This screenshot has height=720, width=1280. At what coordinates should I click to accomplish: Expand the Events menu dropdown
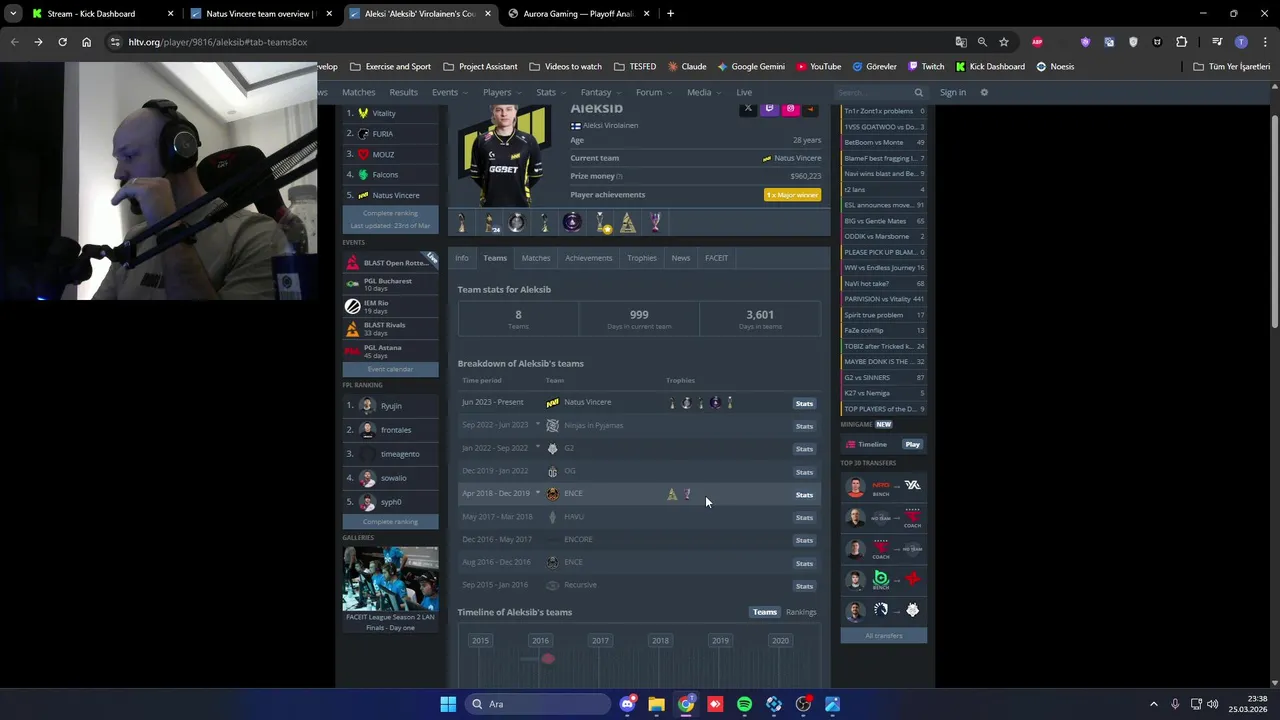[x=450, y=92]
